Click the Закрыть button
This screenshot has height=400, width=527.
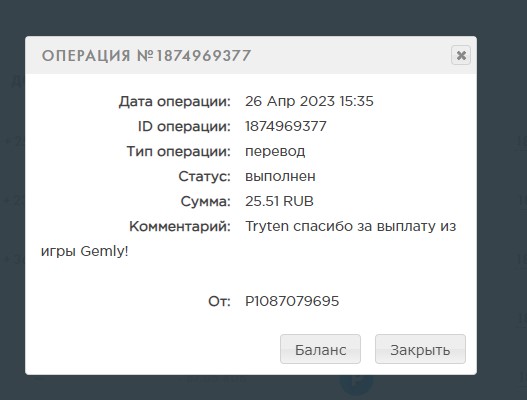click(x=420, y=349)
